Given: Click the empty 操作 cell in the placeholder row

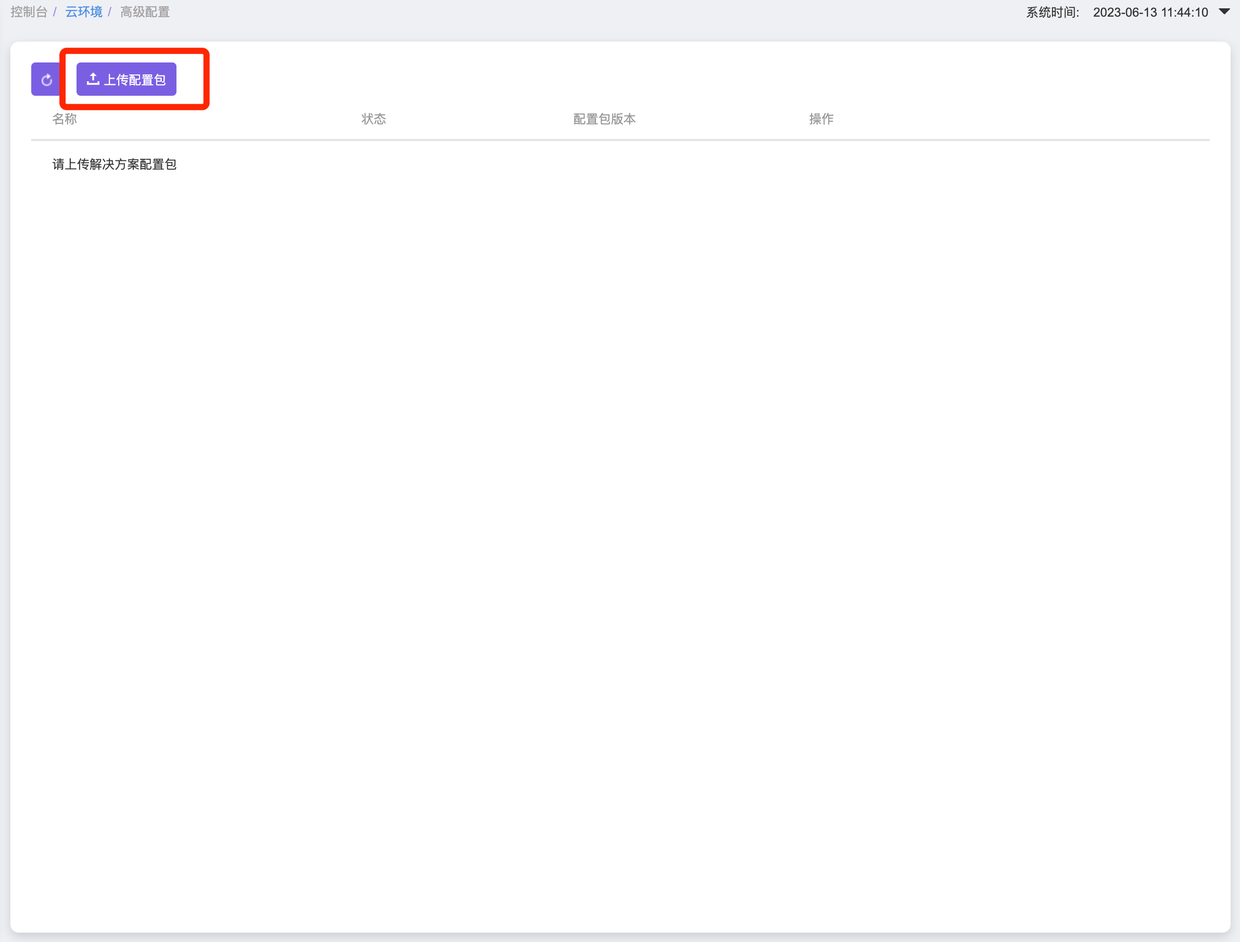Looking at the screenshot, I should [x=821, y=164].
